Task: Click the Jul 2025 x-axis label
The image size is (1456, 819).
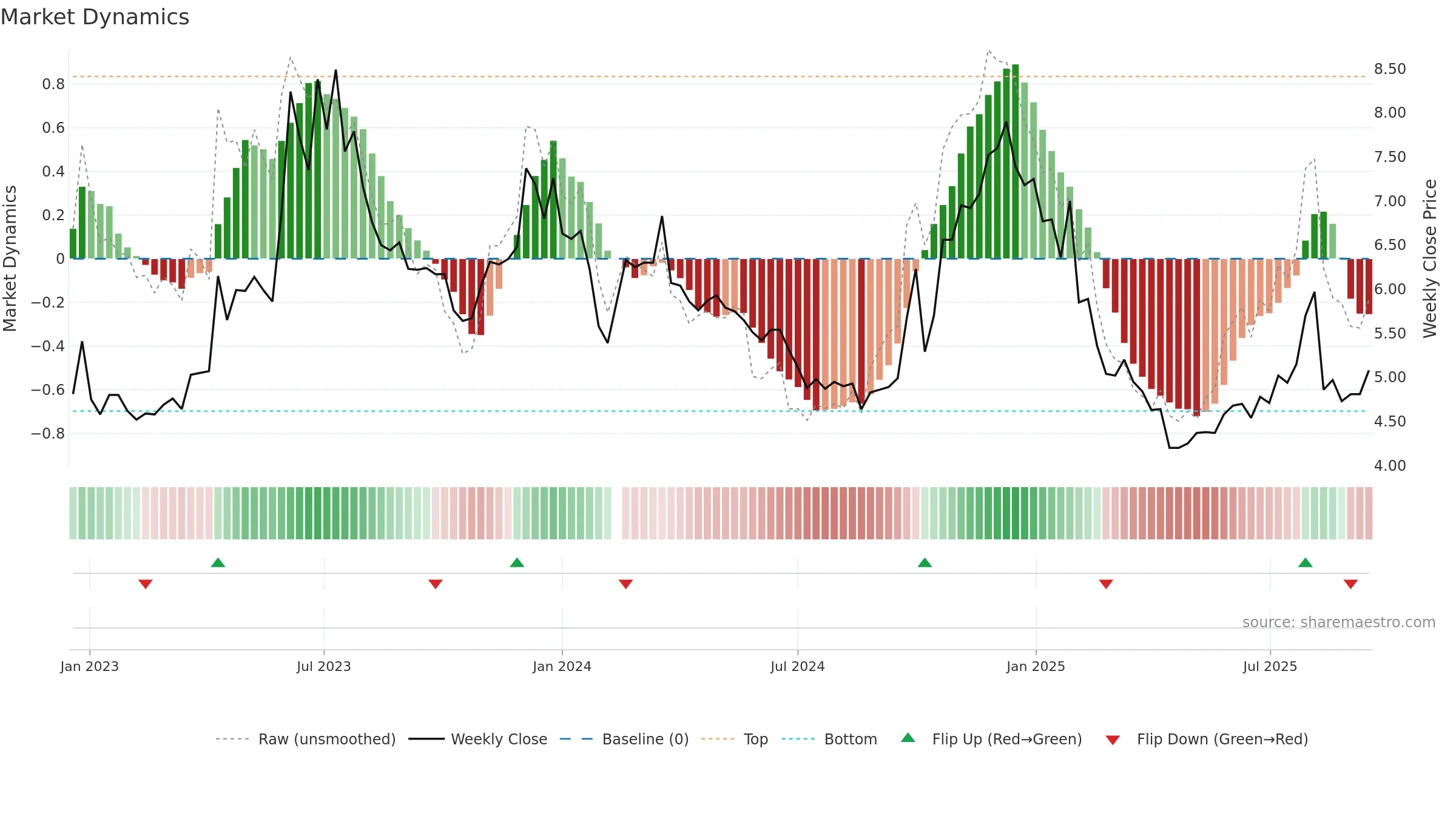Action: pyautogui.click(x=1270, y=666)
